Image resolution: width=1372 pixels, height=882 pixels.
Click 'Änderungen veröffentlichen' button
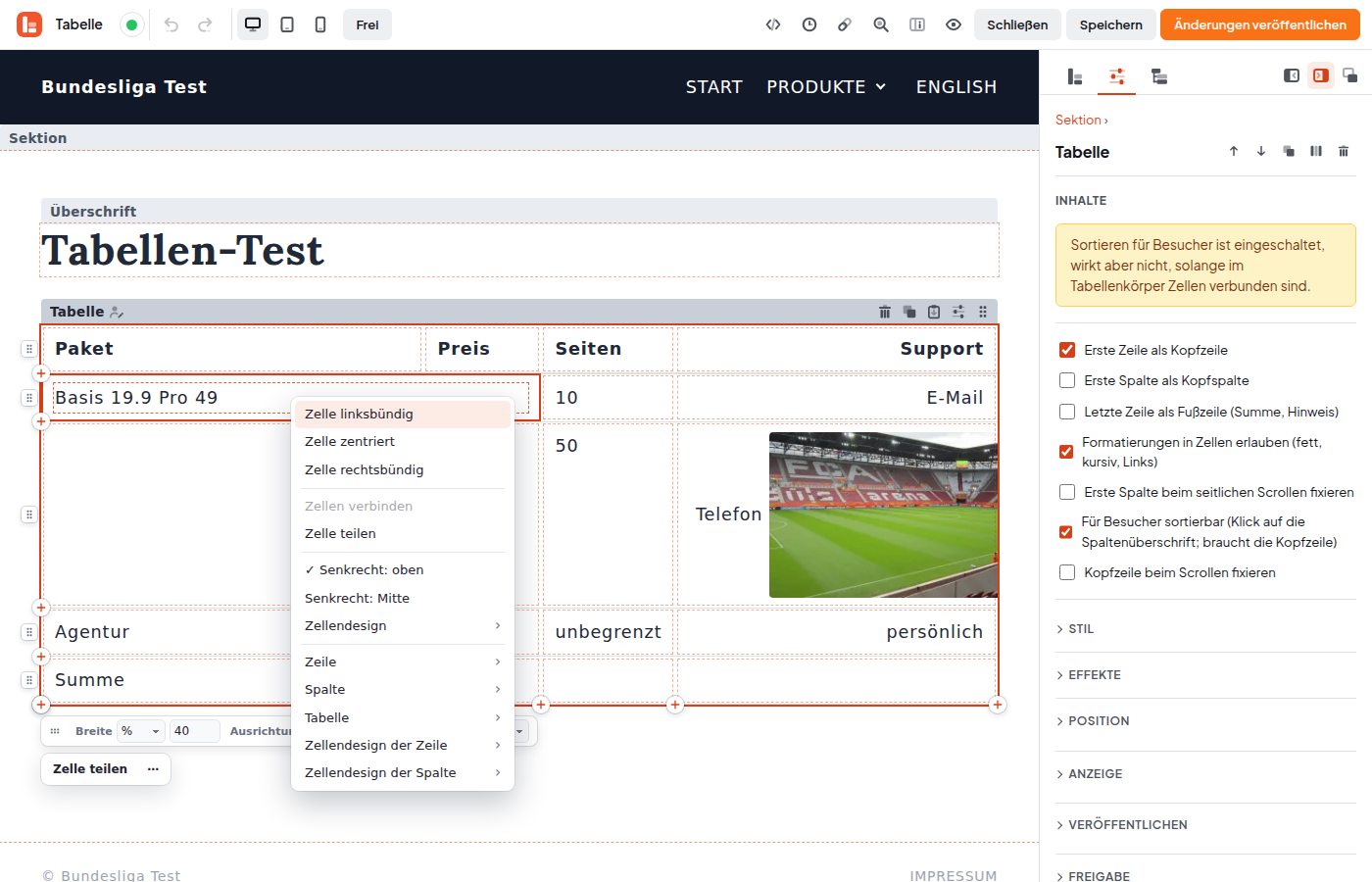coord(1260,24)
